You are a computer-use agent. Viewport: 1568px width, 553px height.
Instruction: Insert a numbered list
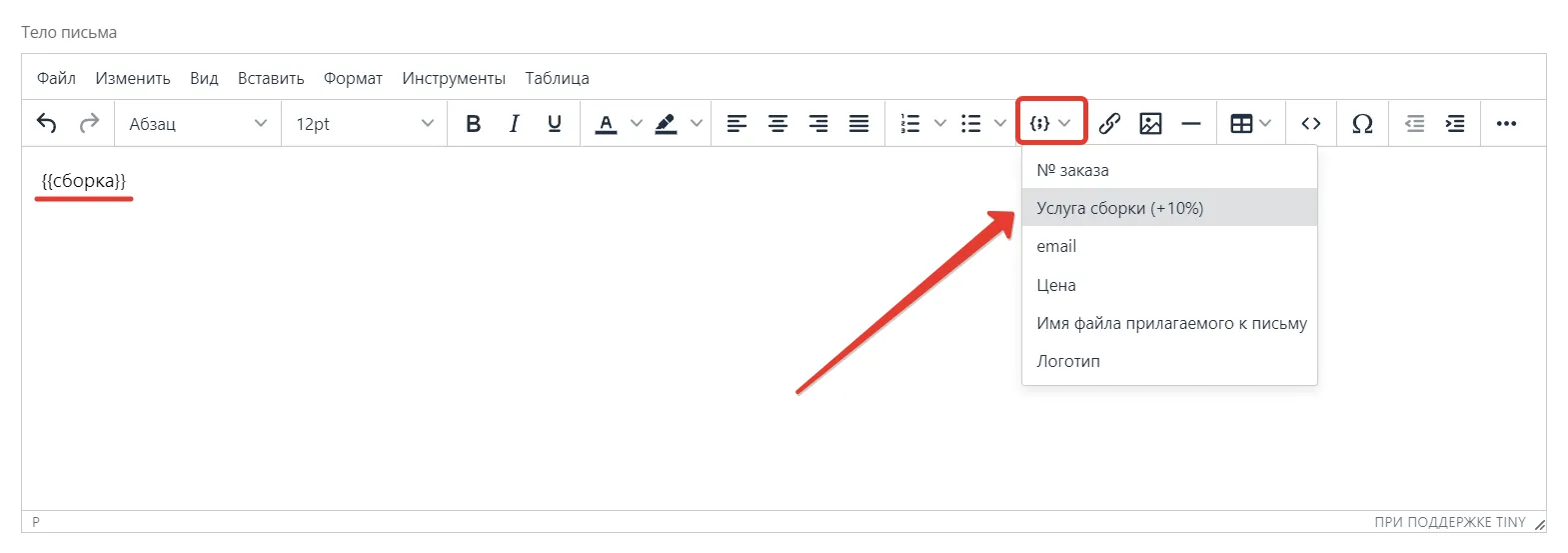[x=910, y=123]
